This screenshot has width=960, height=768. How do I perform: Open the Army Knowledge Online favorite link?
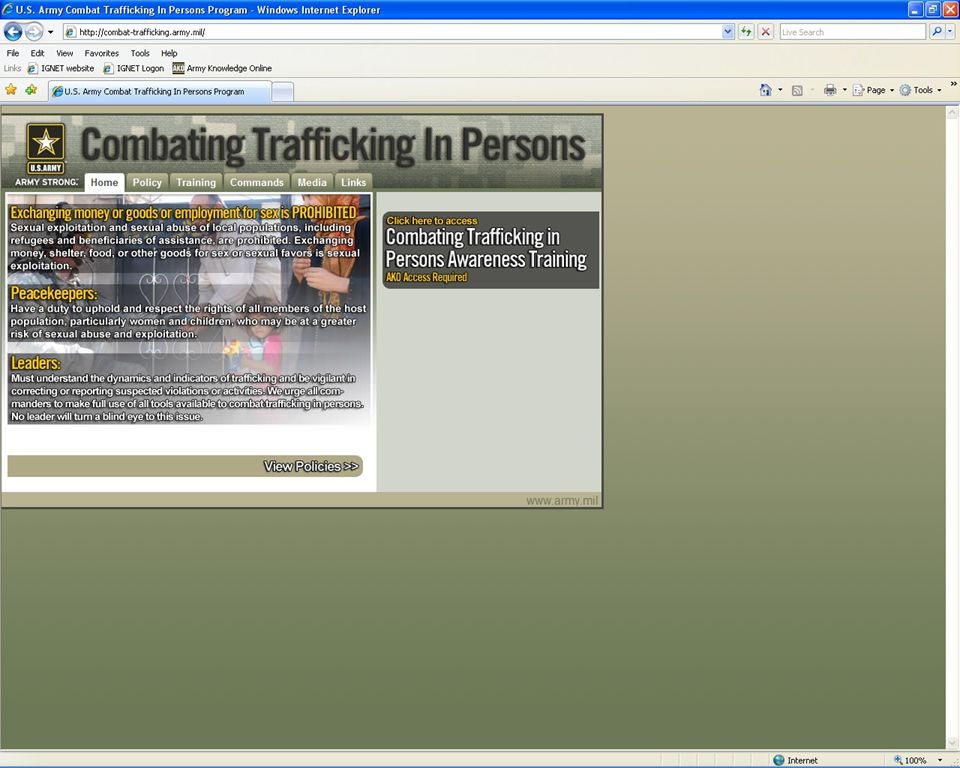pyautogui.click(x=222, y=68)
